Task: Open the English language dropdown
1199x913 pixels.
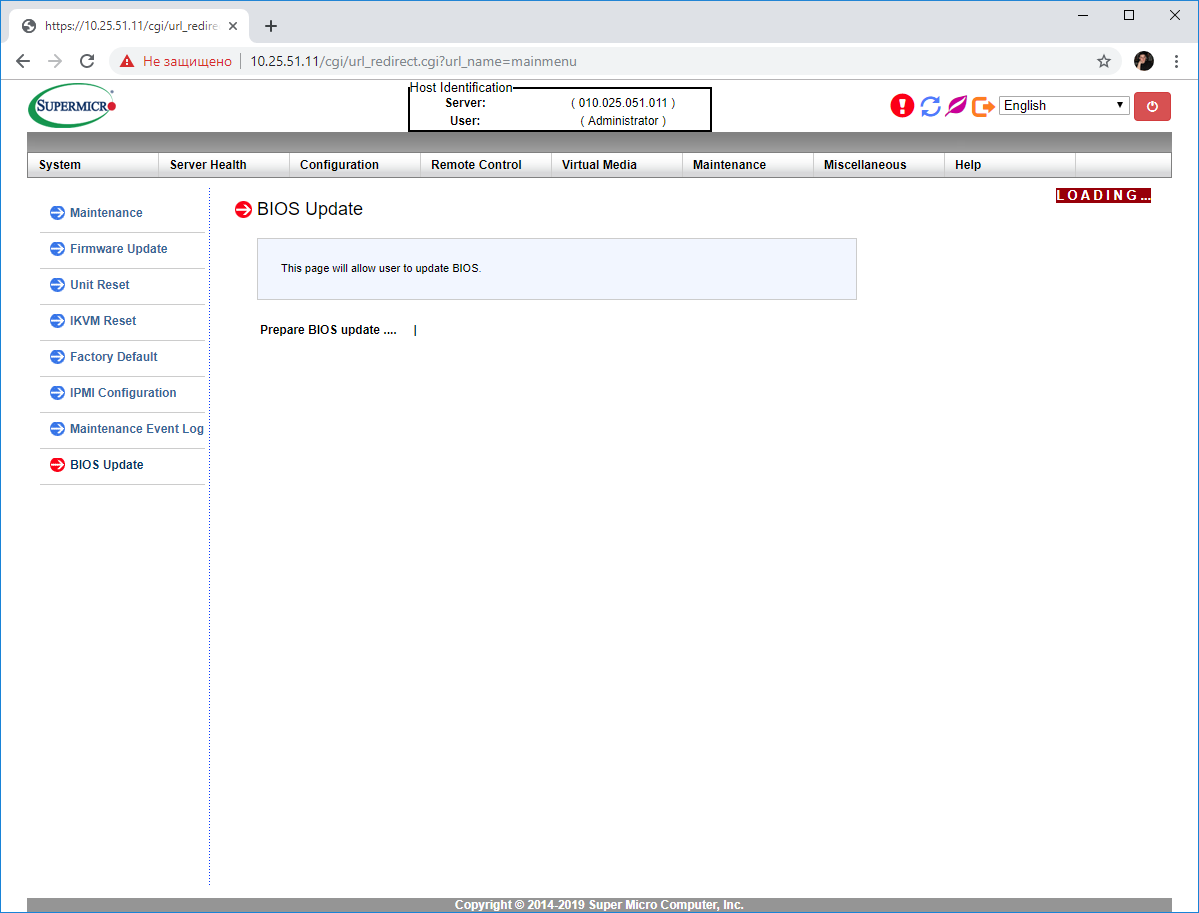Action: pos(1063,106)
